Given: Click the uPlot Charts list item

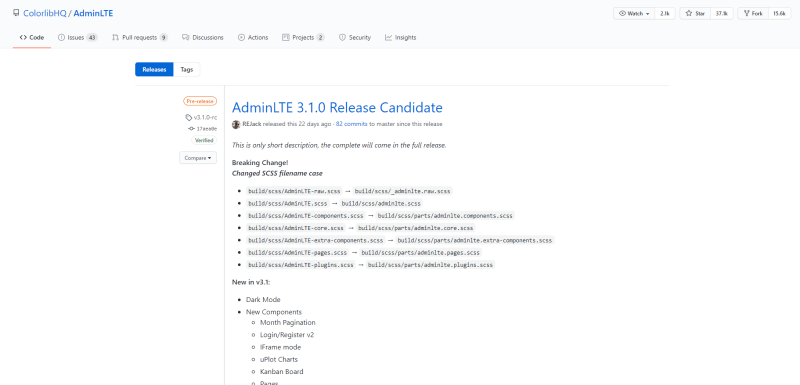Looking at the screenshot, I should (279, 360).
